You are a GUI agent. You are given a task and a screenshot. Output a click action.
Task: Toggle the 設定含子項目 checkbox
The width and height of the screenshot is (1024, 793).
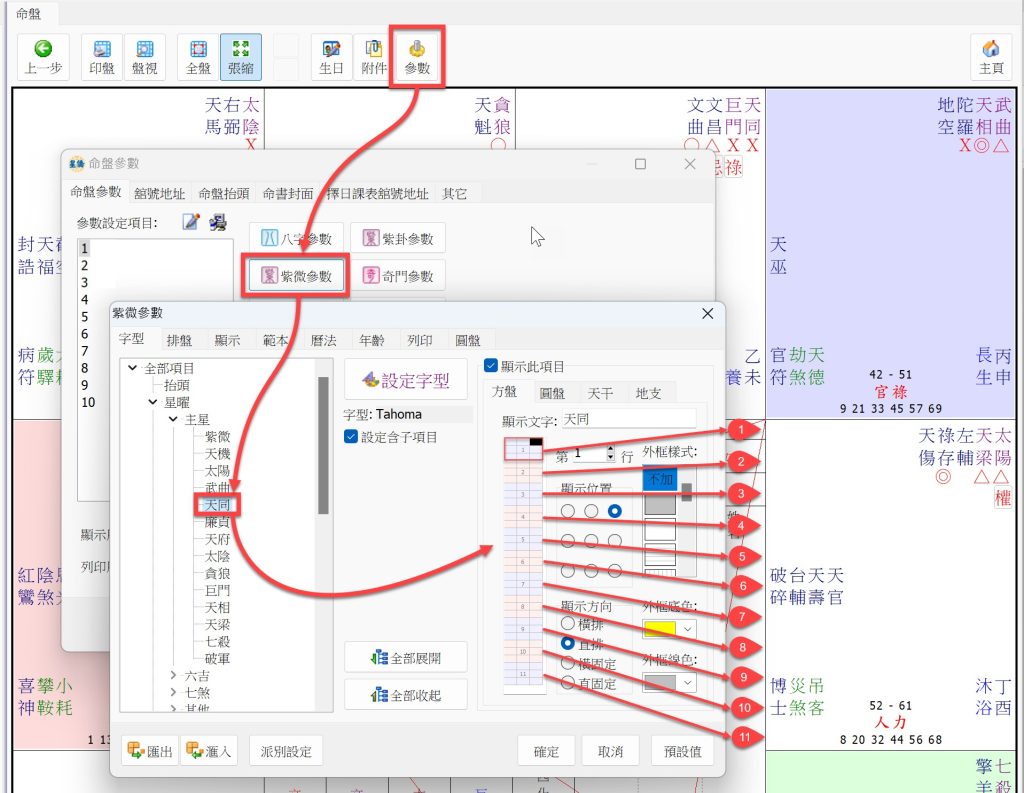[x=350, y=436]
